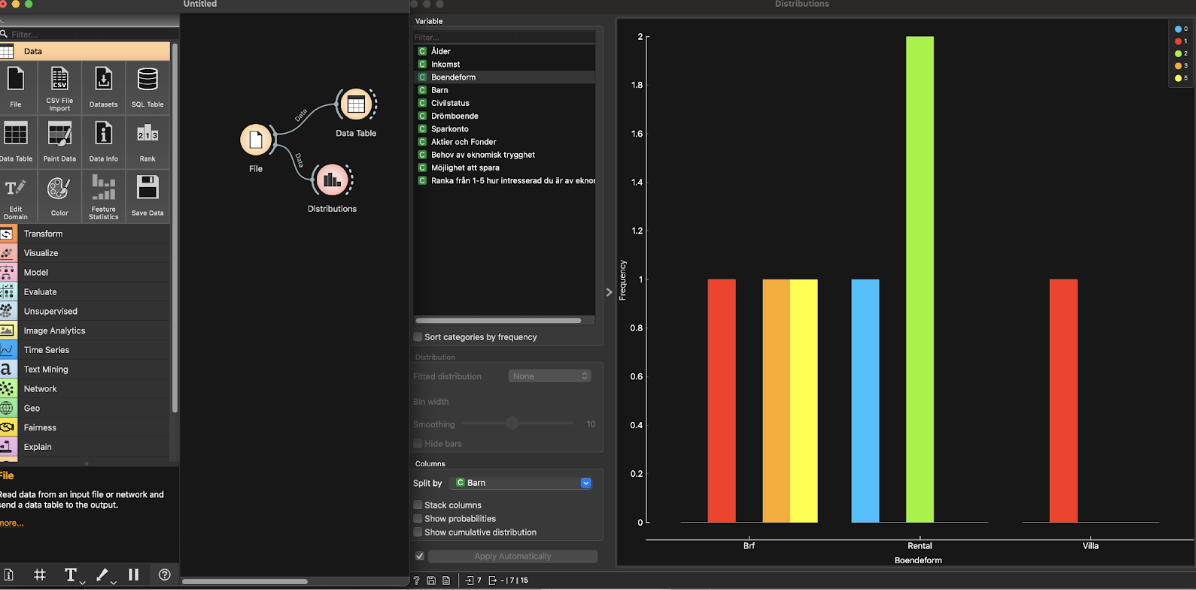
Task: Select the Civilstatus variable
Action: tap(504, 103)
